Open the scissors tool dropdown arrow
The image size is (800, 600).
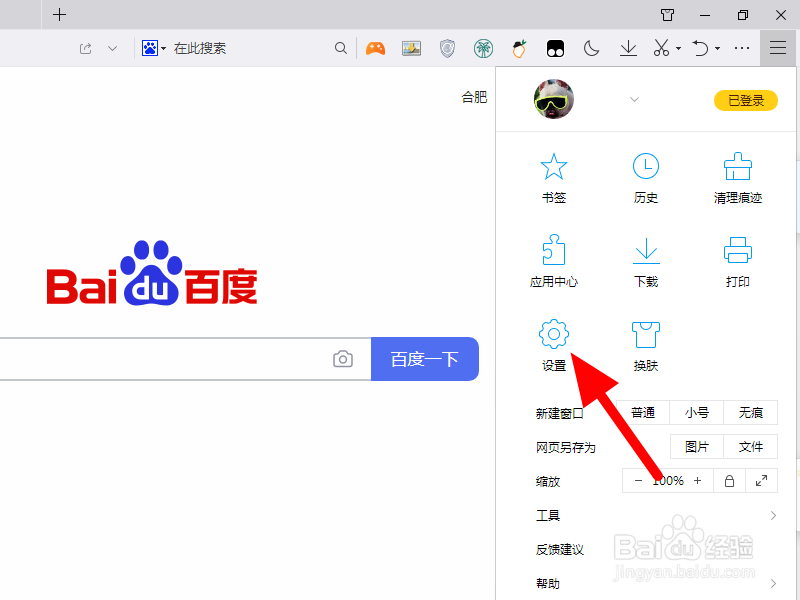click(679, 49)
